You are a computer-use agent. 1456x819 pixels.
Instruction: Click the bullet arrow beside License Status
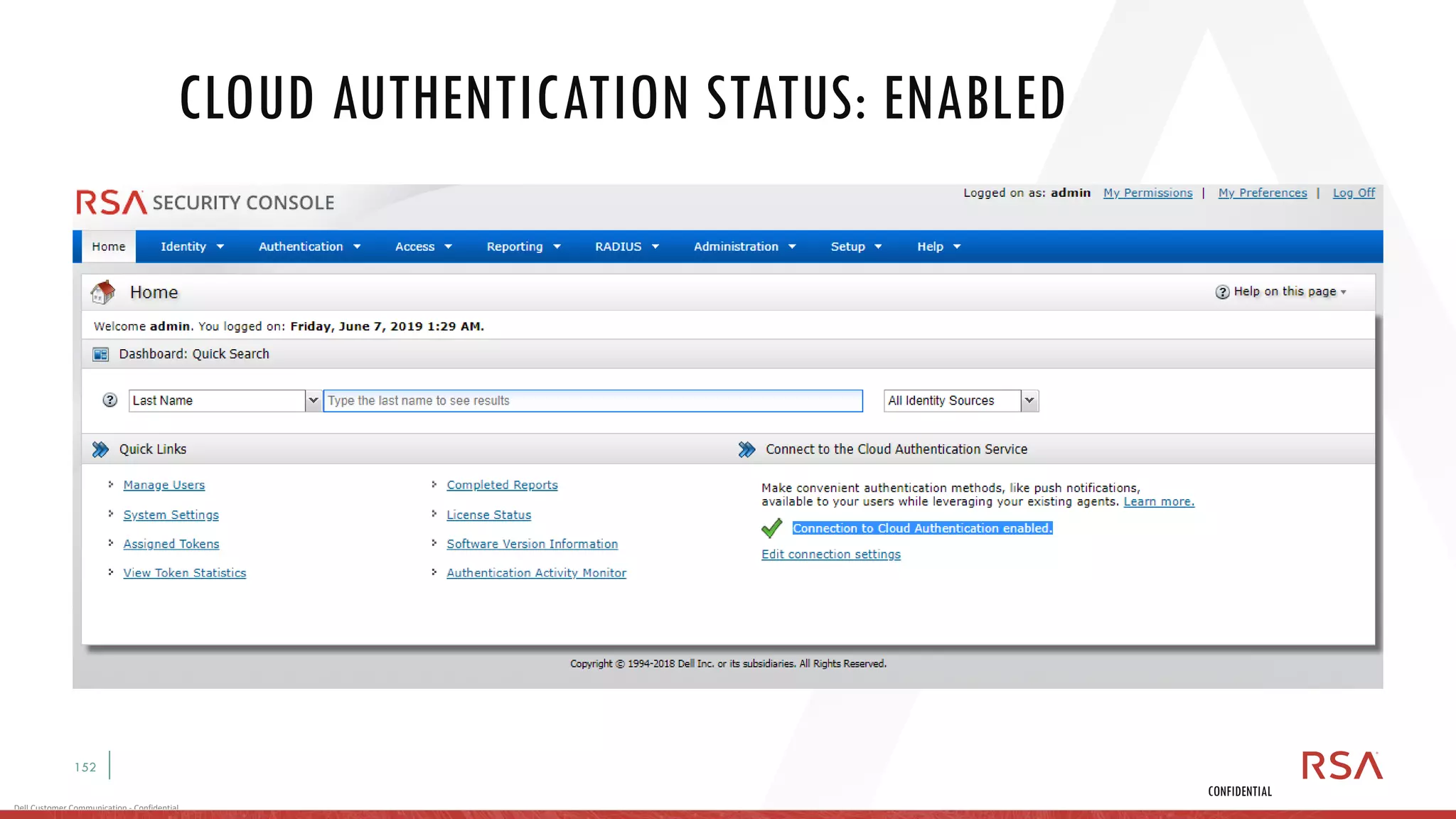coord(434,513)
